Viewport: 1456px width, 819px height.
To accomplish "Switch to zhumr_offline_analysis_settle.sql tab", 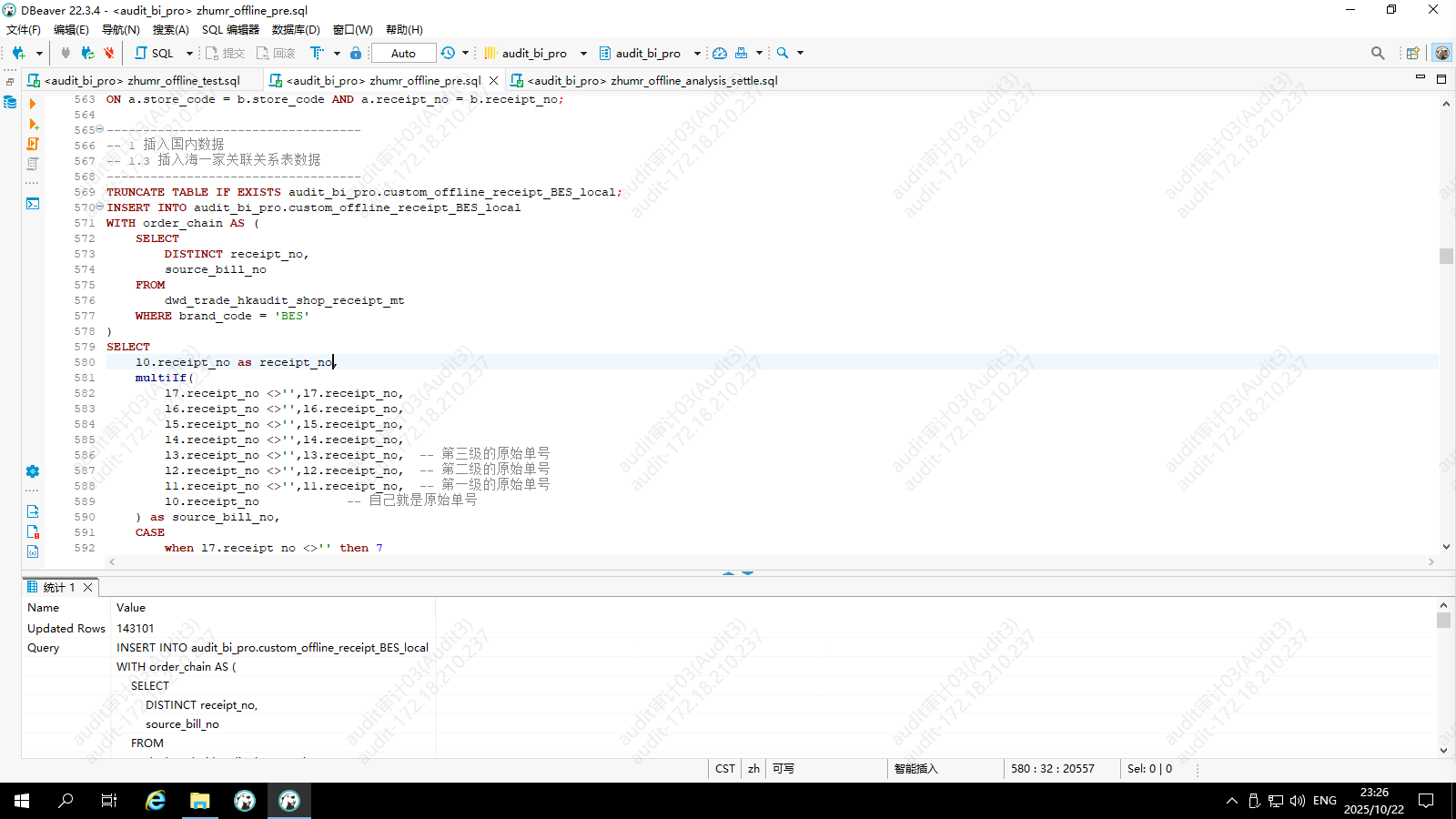I will [652, 80].
